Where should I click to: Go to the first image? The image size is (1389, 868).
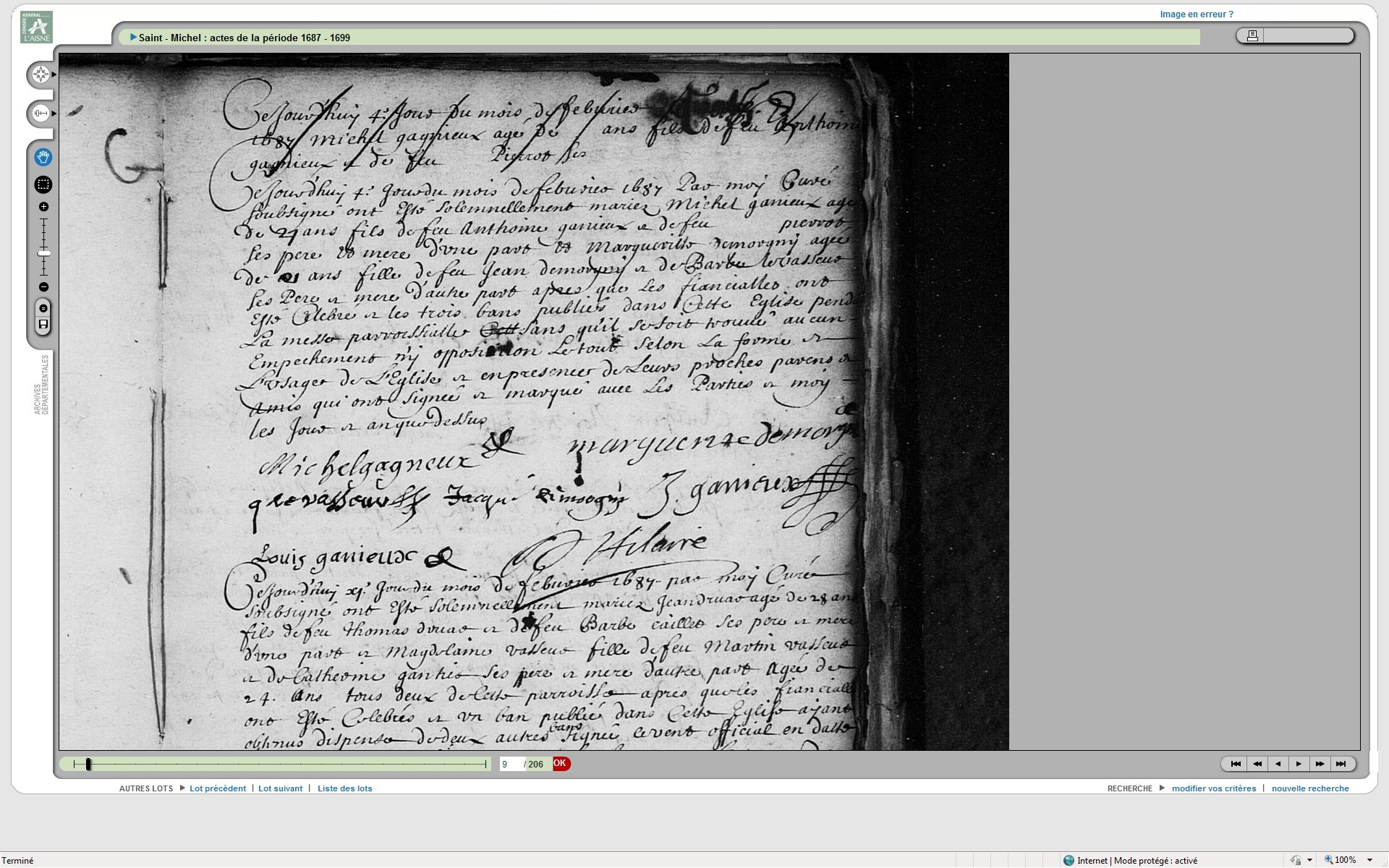[1236, 764]
